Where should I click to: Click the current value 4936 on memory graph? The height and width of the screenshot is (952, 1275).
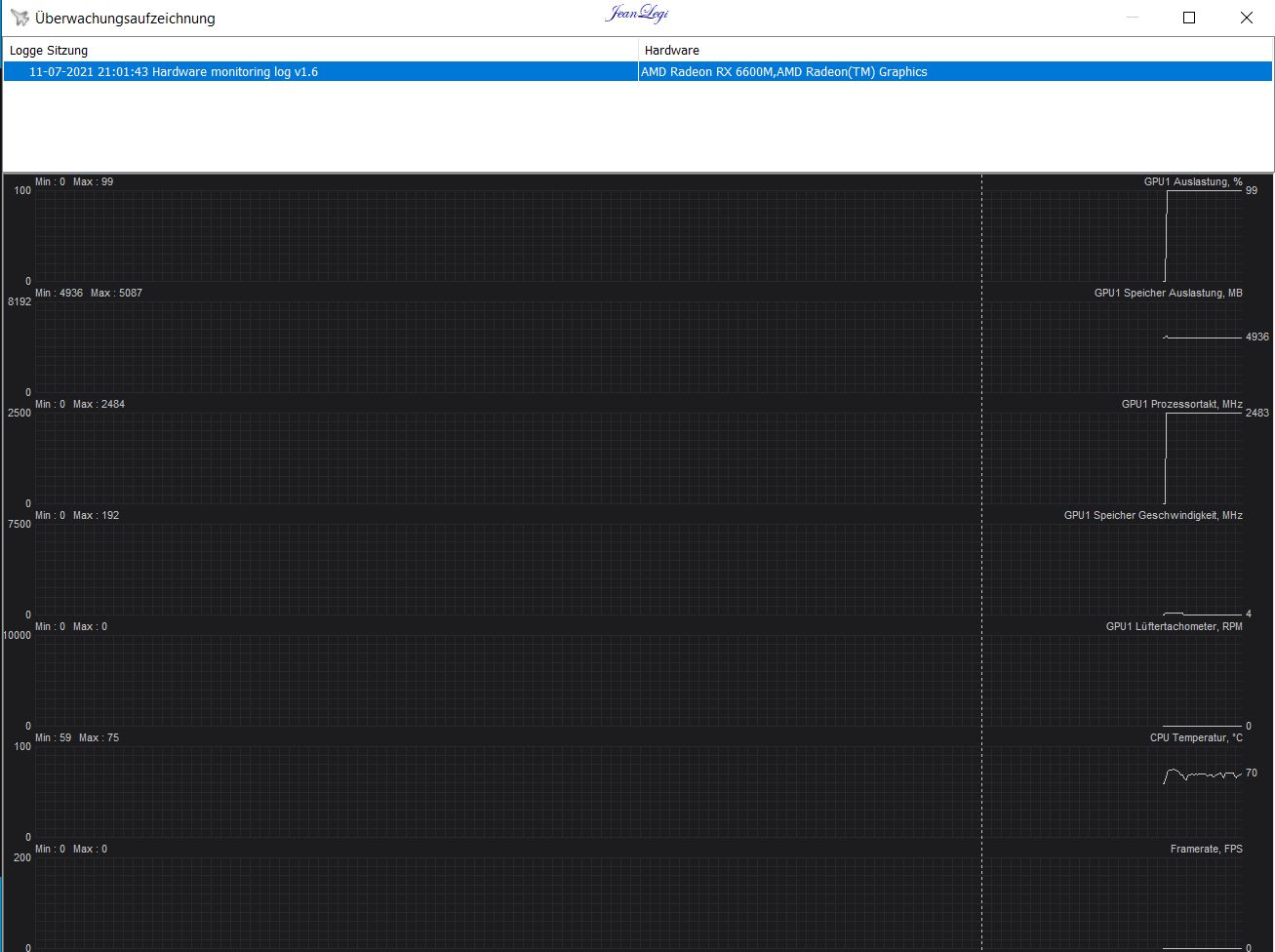[x=1257, y=337]
